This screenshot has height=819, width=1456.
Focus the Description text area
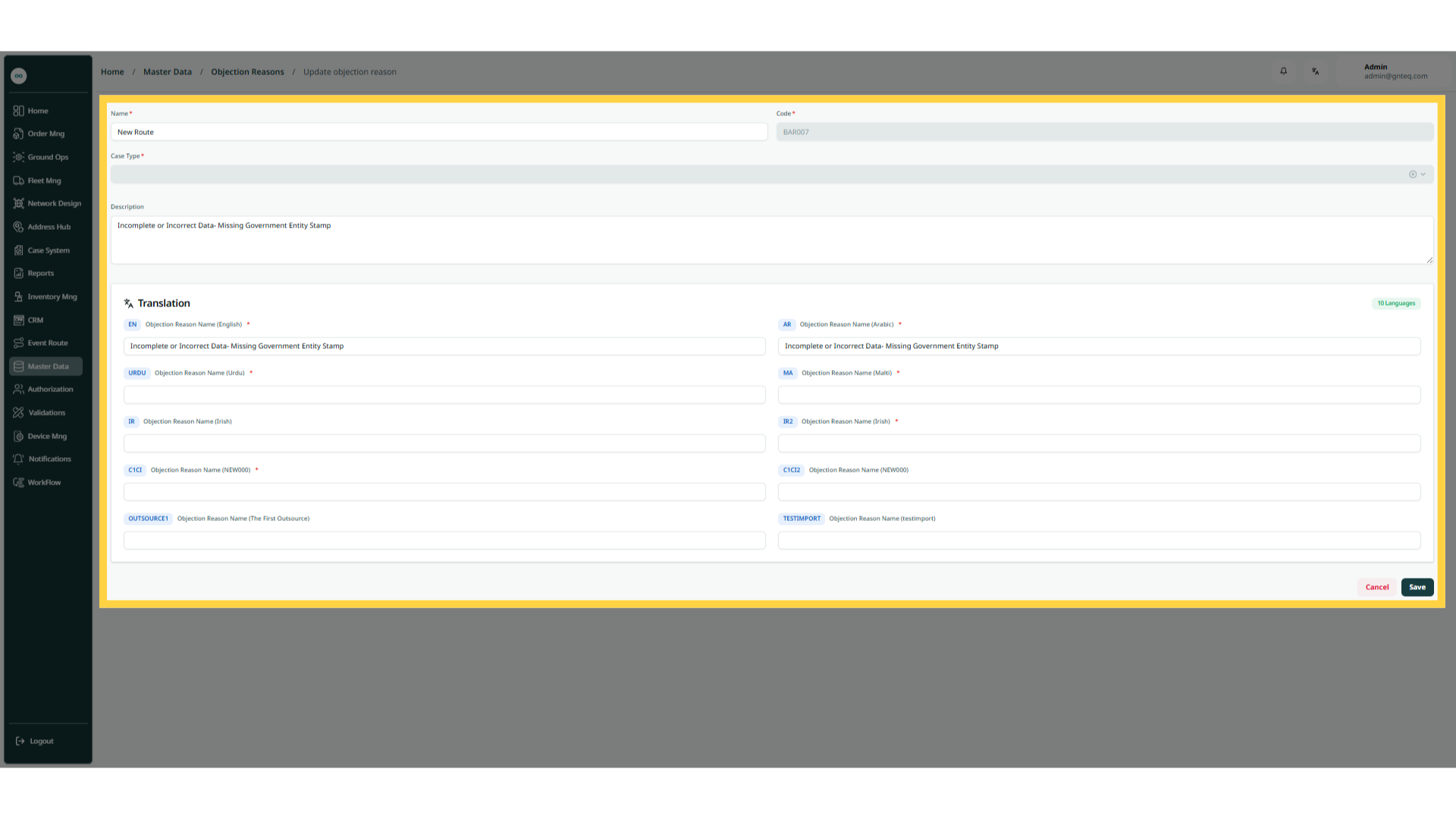[772, 240]
